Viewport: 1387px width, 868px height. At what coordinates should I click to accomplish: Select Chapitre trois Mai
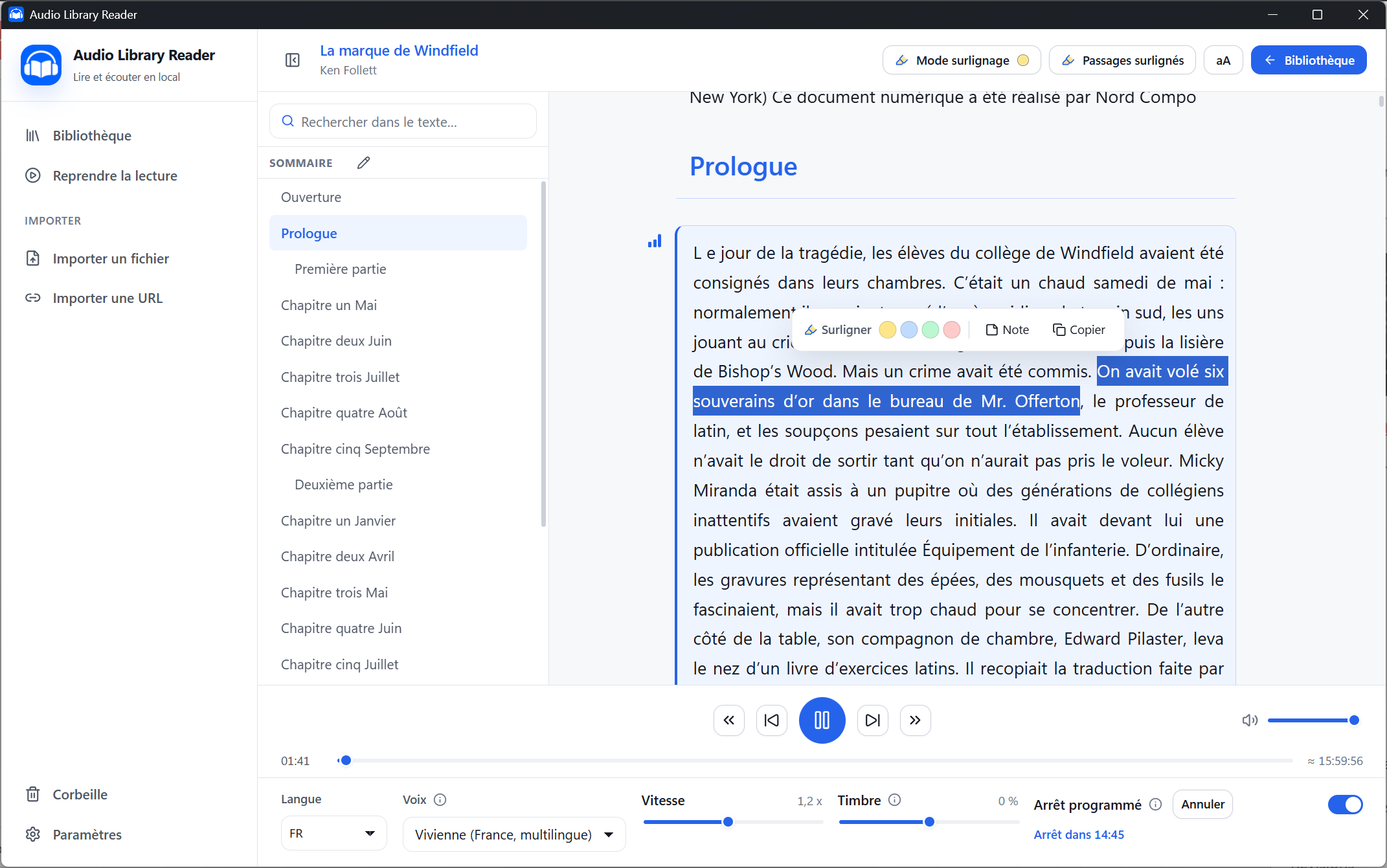(x=398, y=593)
